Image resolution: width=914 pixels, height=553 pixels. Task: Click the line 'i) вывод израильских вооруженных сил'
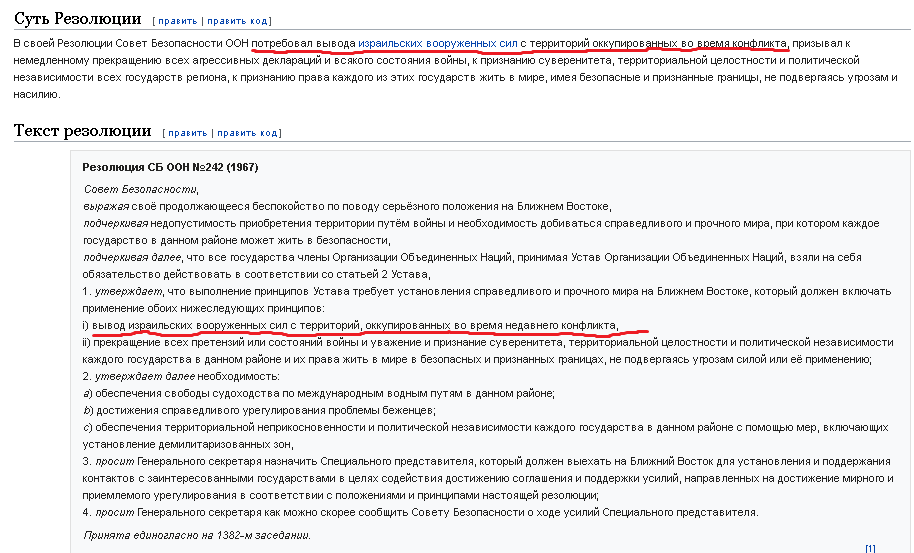click(350, 325)
